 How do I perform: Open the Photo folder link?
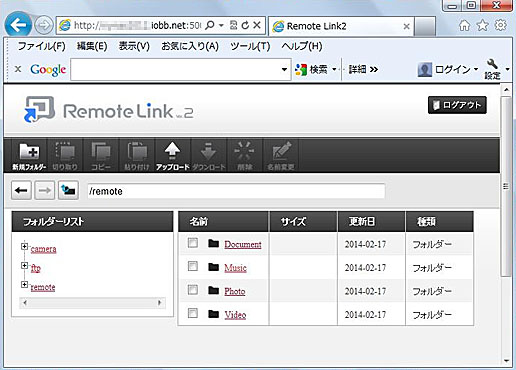(x=235, y=291)
